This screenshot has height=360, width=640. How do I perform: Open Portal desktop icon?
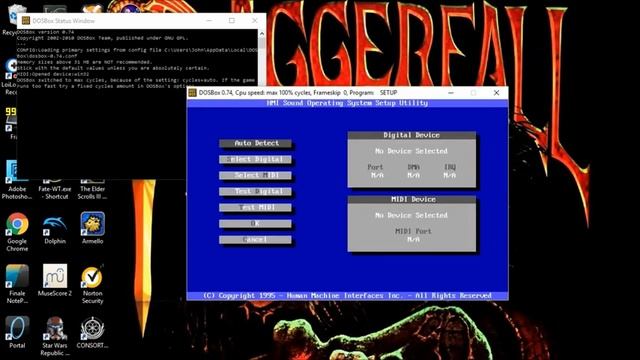17,332
